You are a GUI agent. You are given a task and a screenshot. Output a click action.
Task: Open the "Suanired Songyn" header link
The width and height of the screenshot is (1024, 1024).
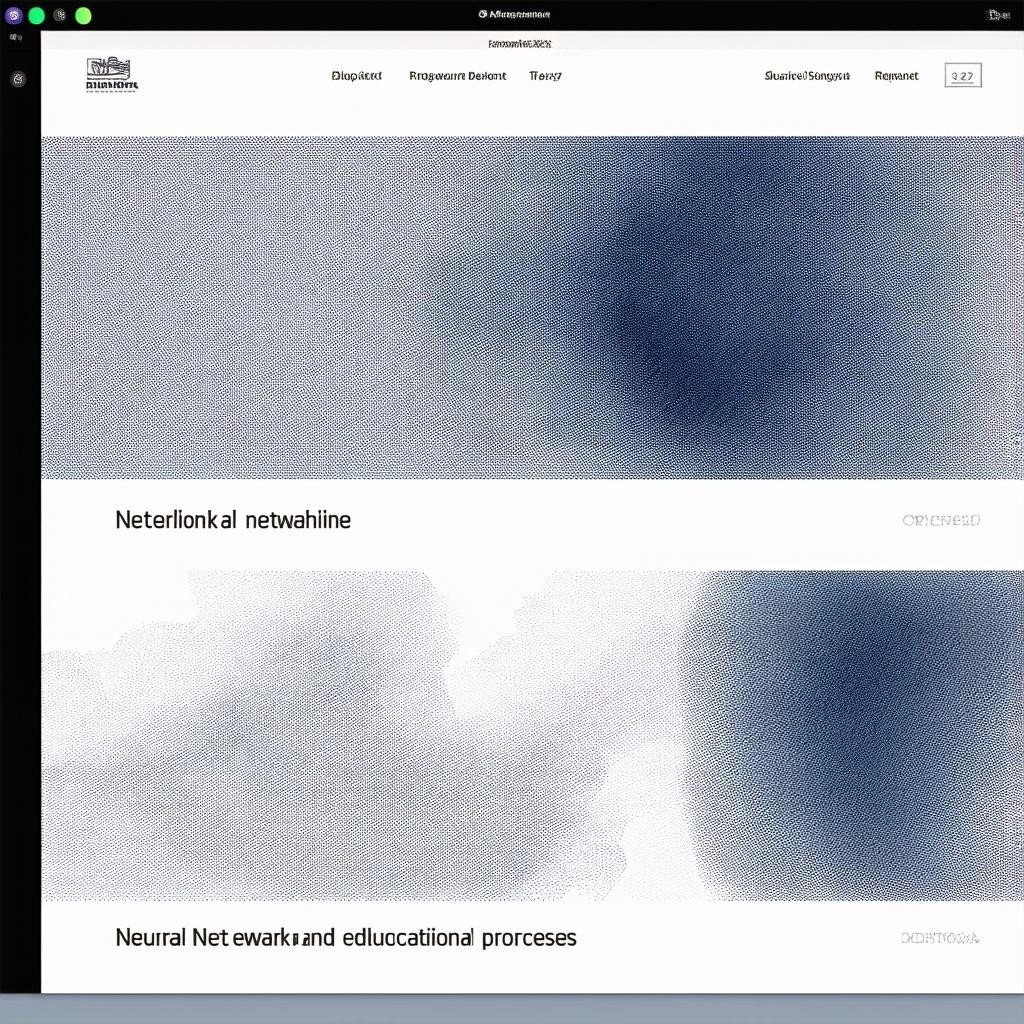tap(806, 76)
